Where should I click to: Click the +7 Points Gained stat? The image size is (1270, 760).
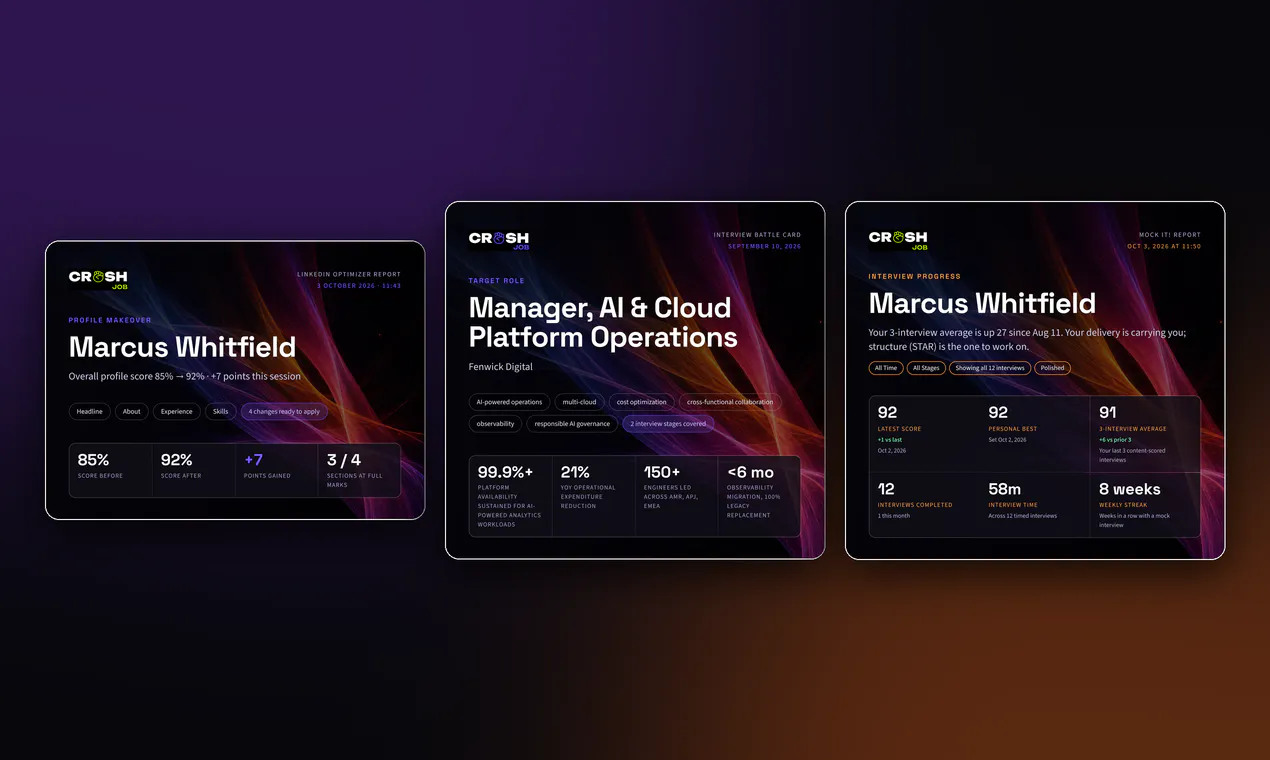click(276, 470)
